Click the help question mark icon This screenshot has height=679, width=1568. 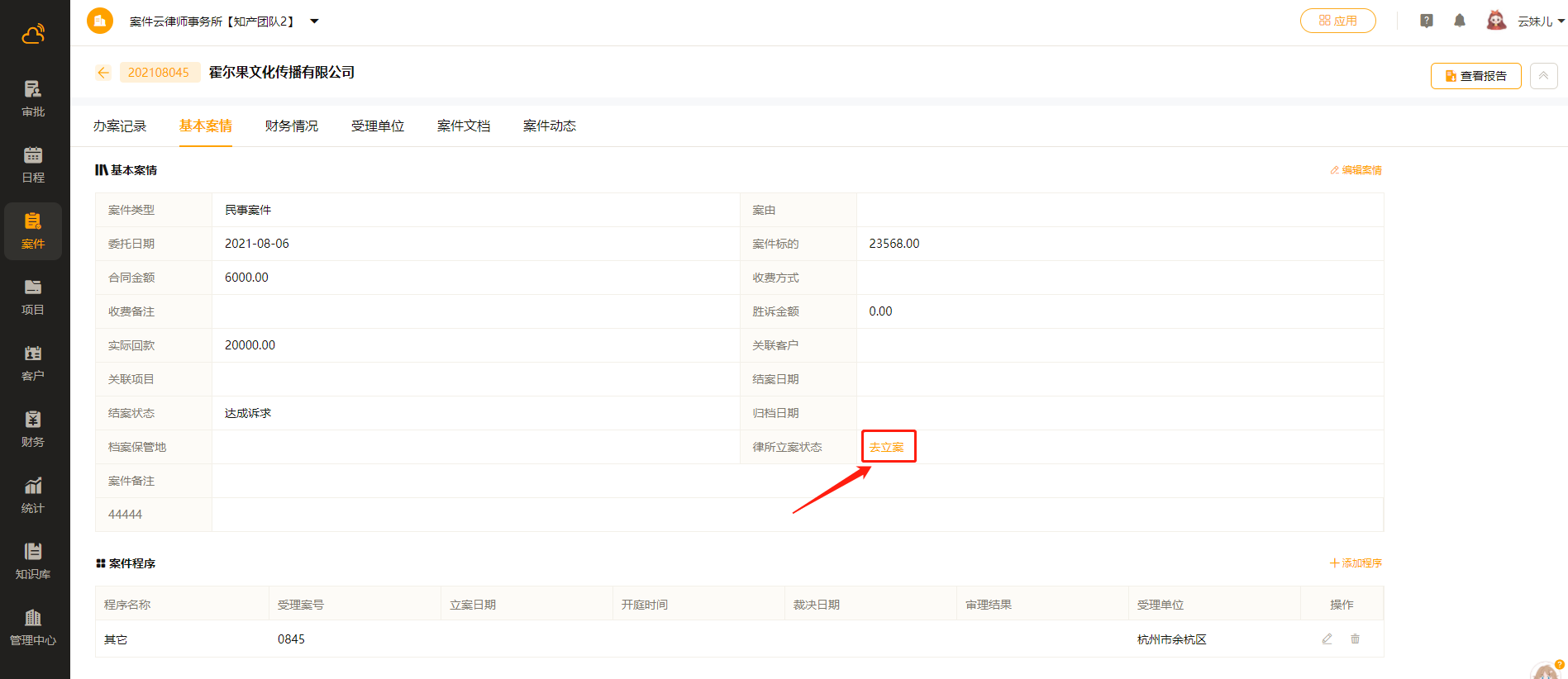[x=1427, y=21]
